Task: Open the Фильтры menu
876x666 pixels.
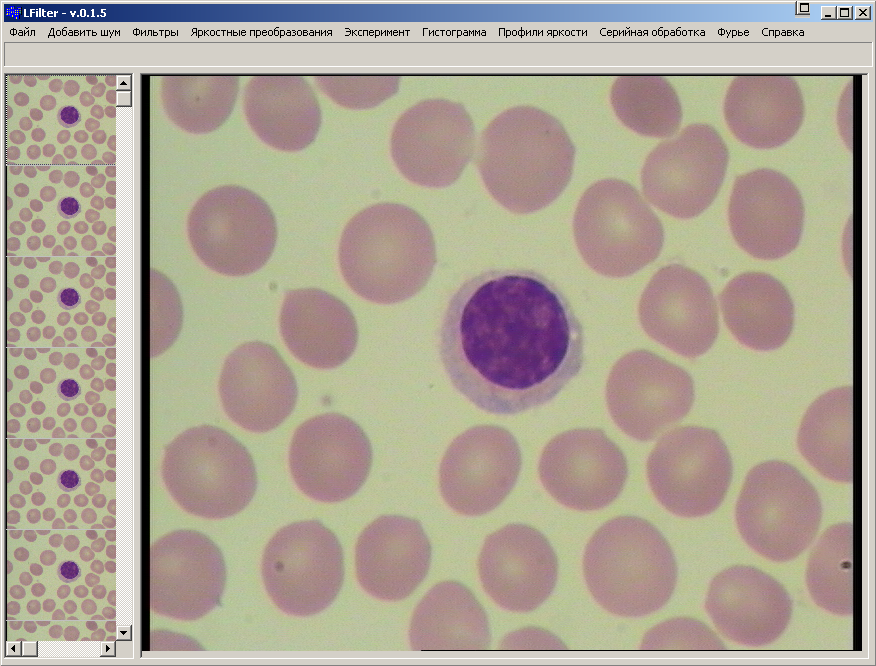Action: point(155,32)
